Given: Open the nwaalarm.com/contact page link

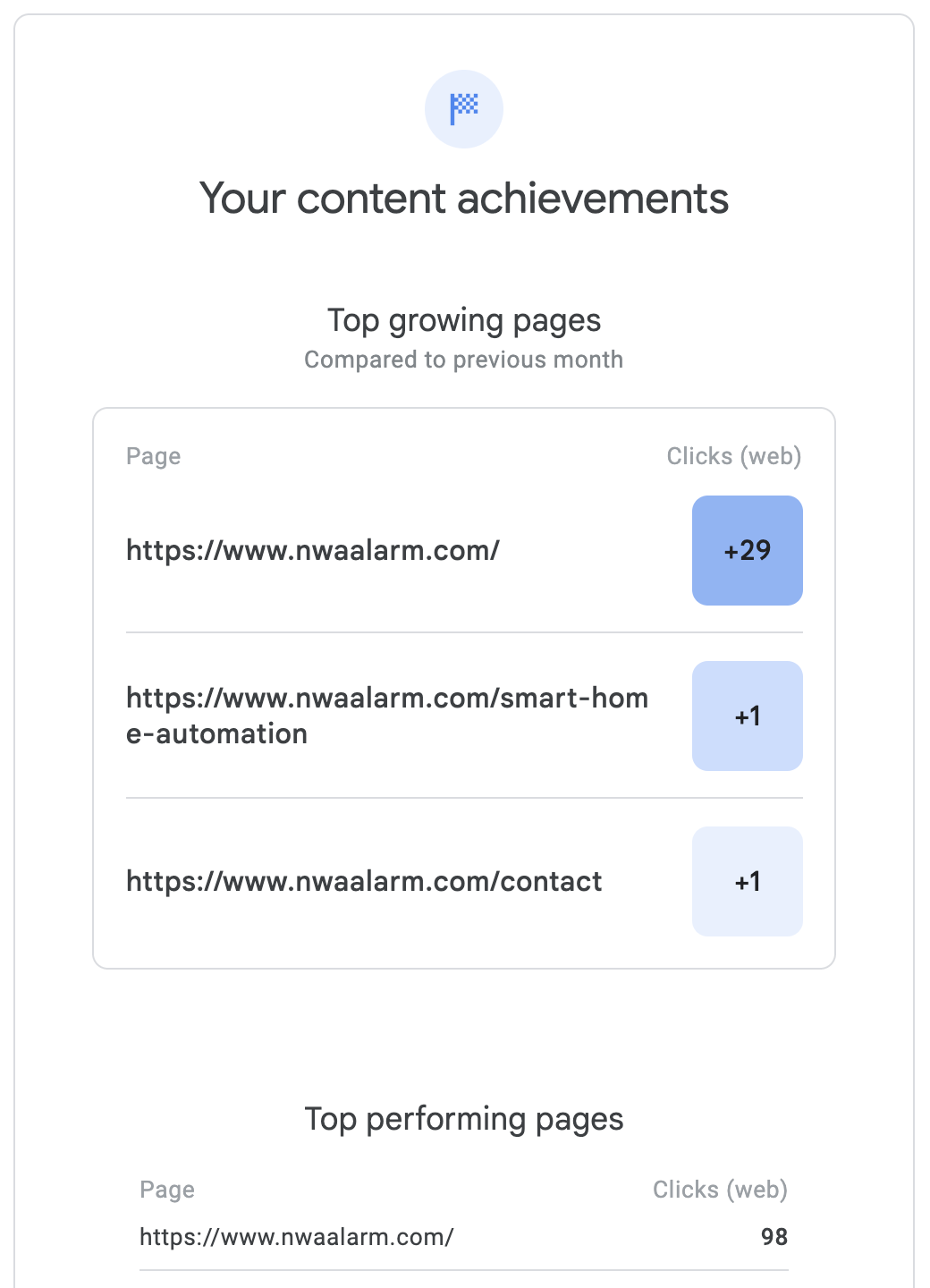Looking at the screenshot, I should pos(364,881).
